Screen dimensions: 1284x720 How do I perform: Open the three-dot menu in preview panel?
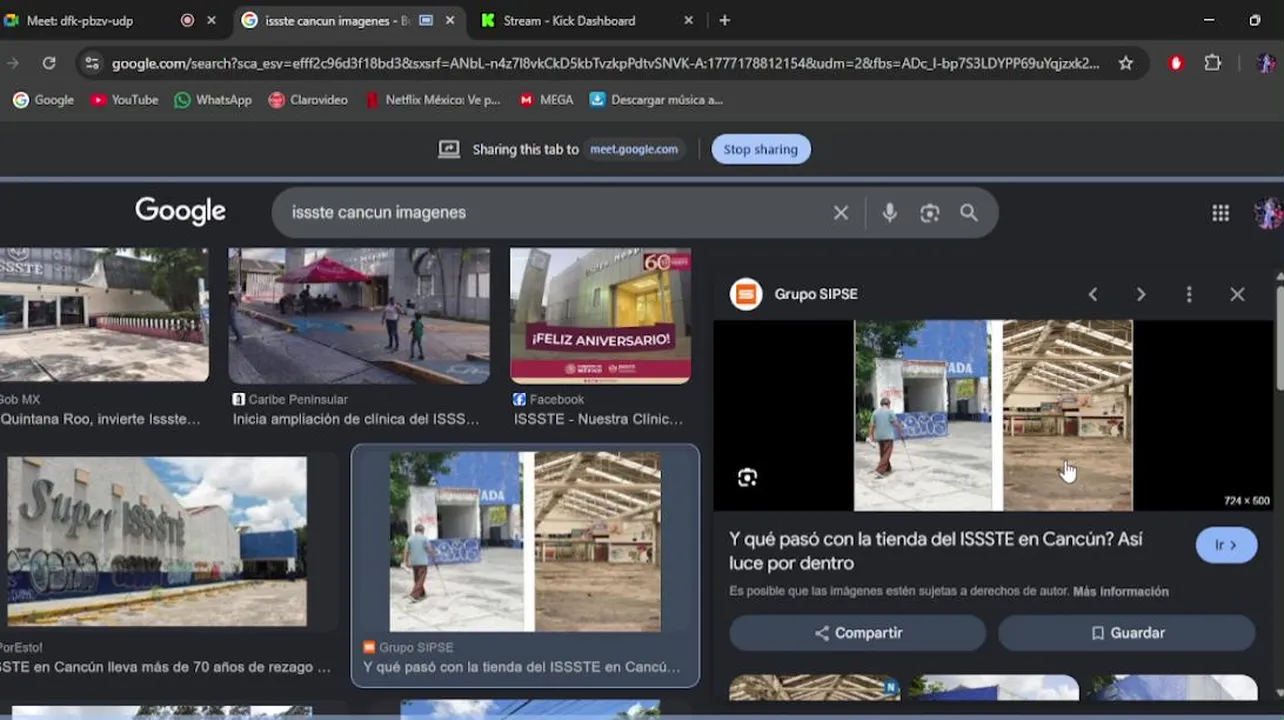(x=1189, y=294)
